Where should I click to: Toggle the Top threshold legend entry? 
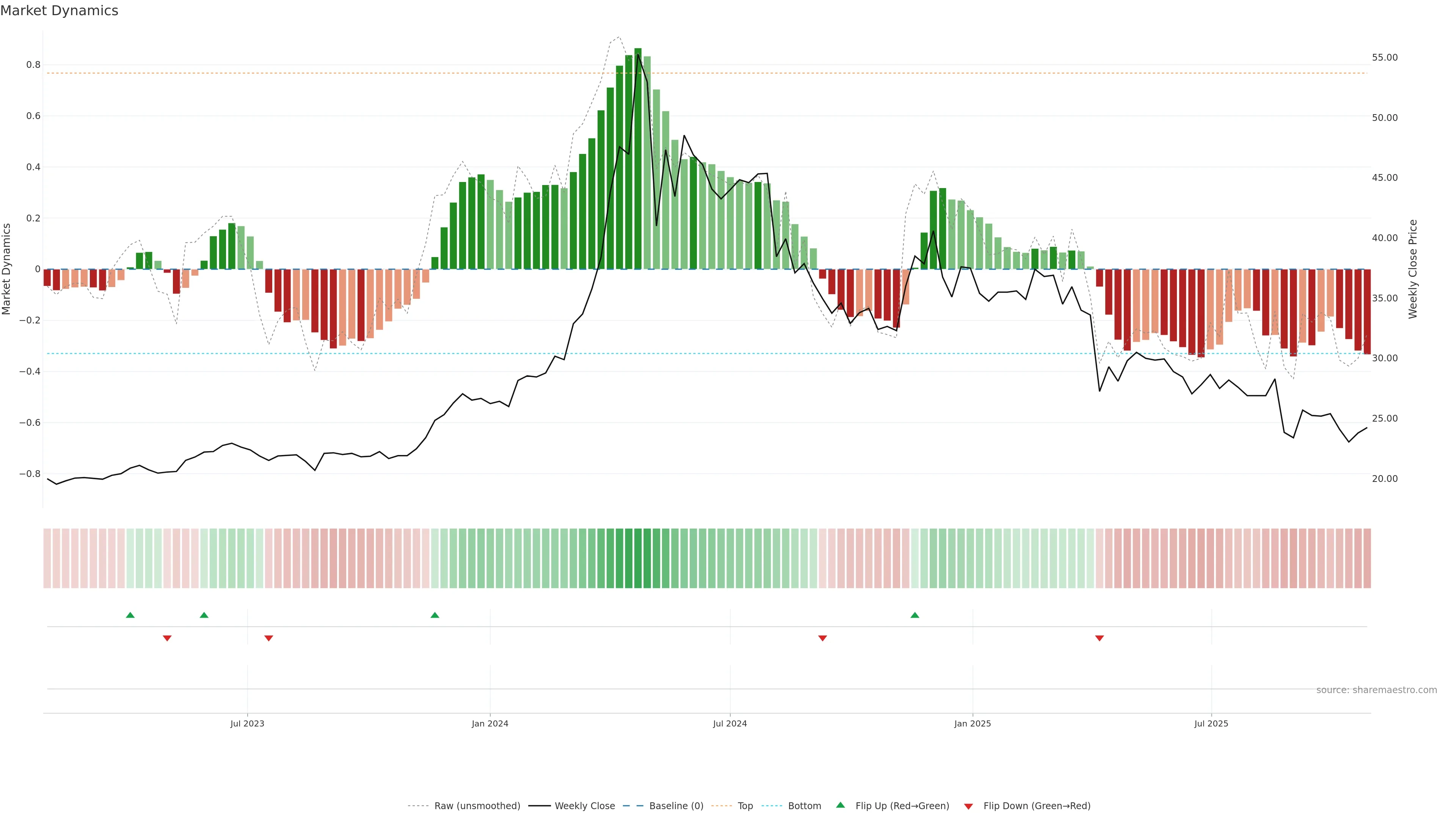pyautogui.click(x=745, y=806)
